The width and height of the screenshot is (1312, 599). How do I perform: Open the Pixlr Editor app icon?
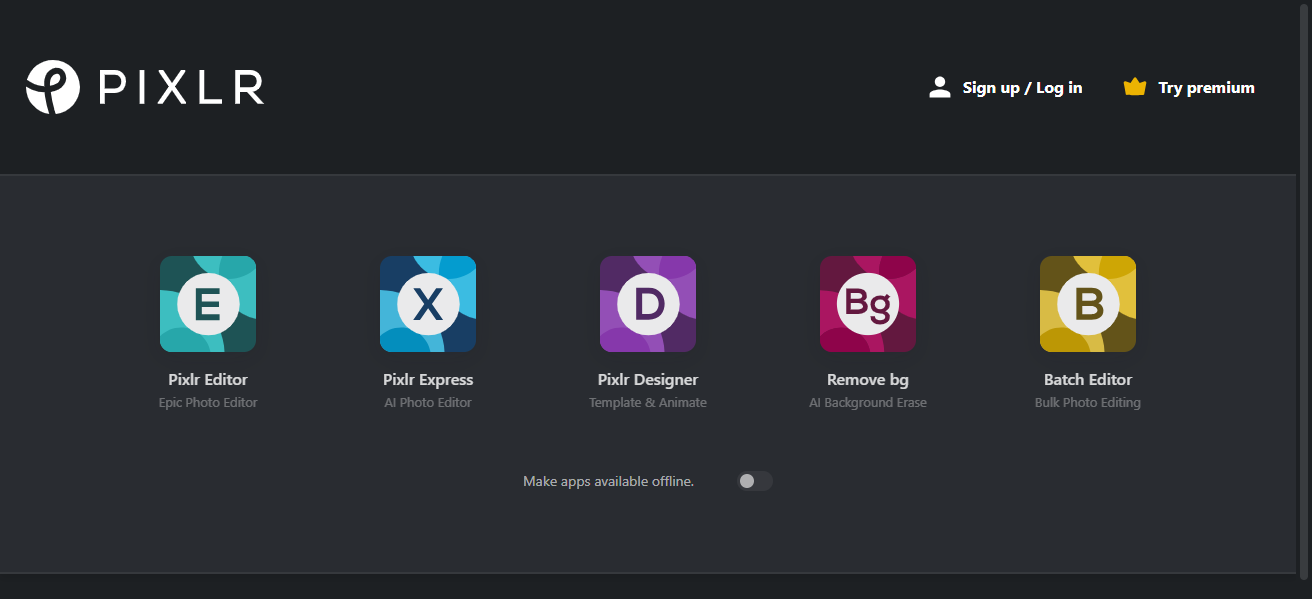pyautogui.click(x=208, y=304)
